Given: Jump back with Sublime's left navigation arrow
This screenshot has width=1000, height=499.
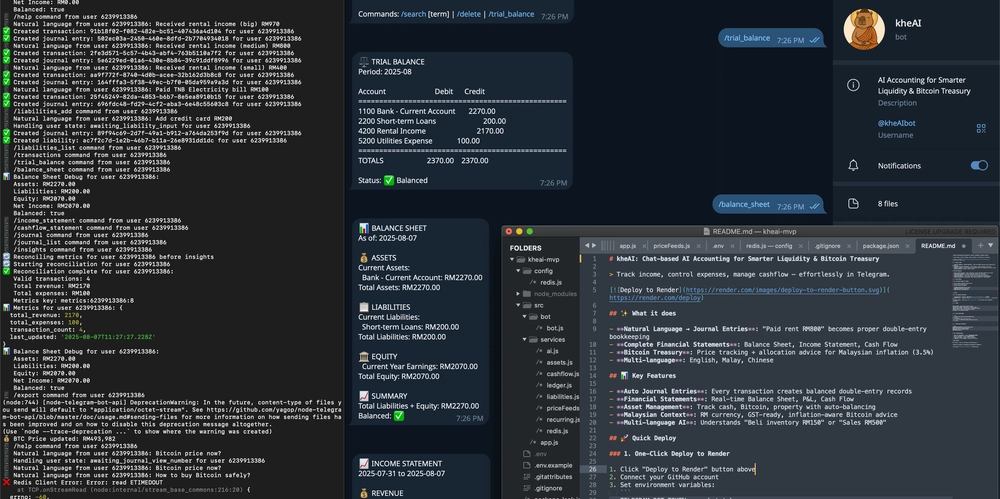Looking at the screenshot, I should click(x=587, y=245).
